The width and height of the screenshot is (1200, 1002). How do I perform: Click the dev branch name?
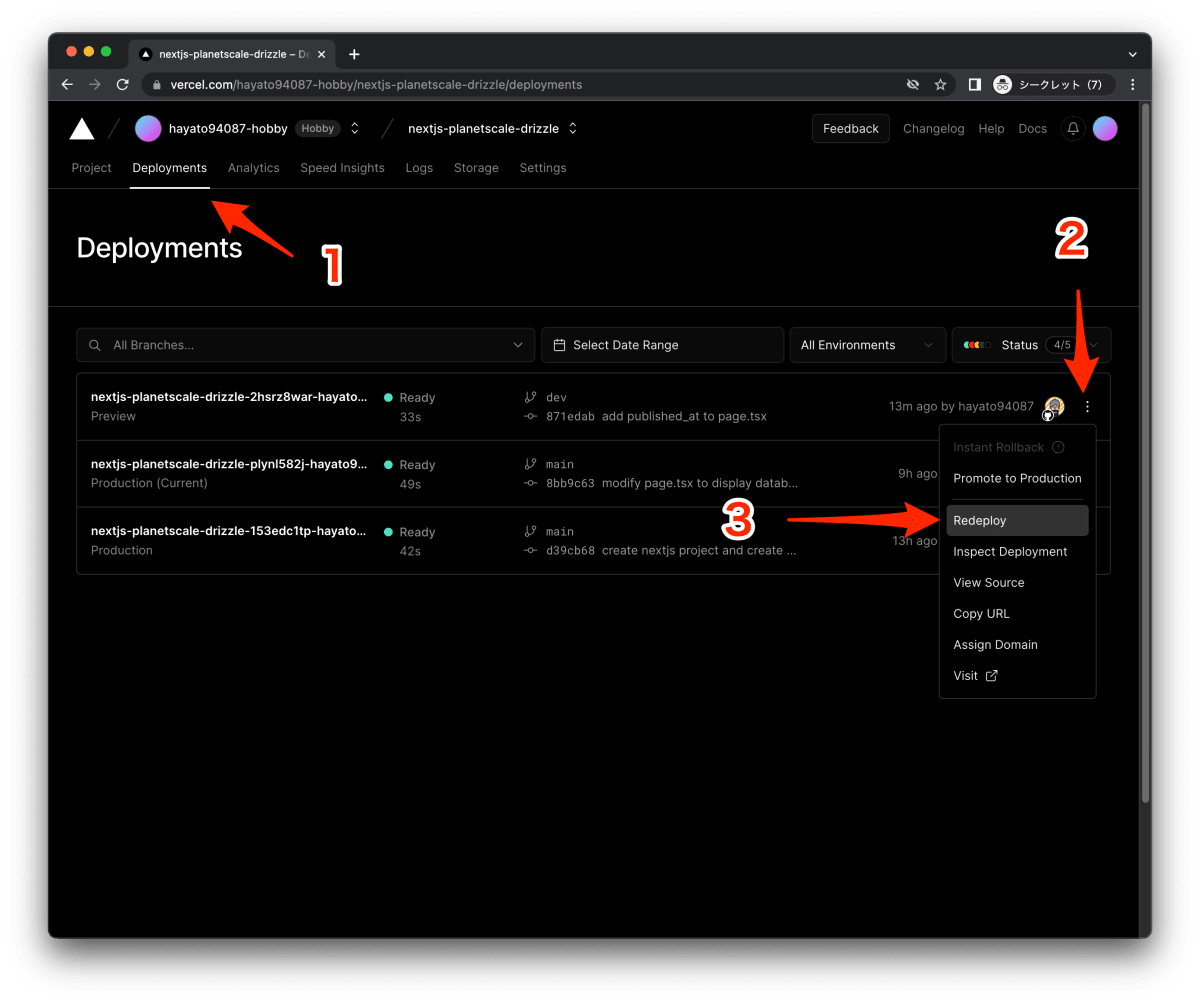(x=556, y=397)
